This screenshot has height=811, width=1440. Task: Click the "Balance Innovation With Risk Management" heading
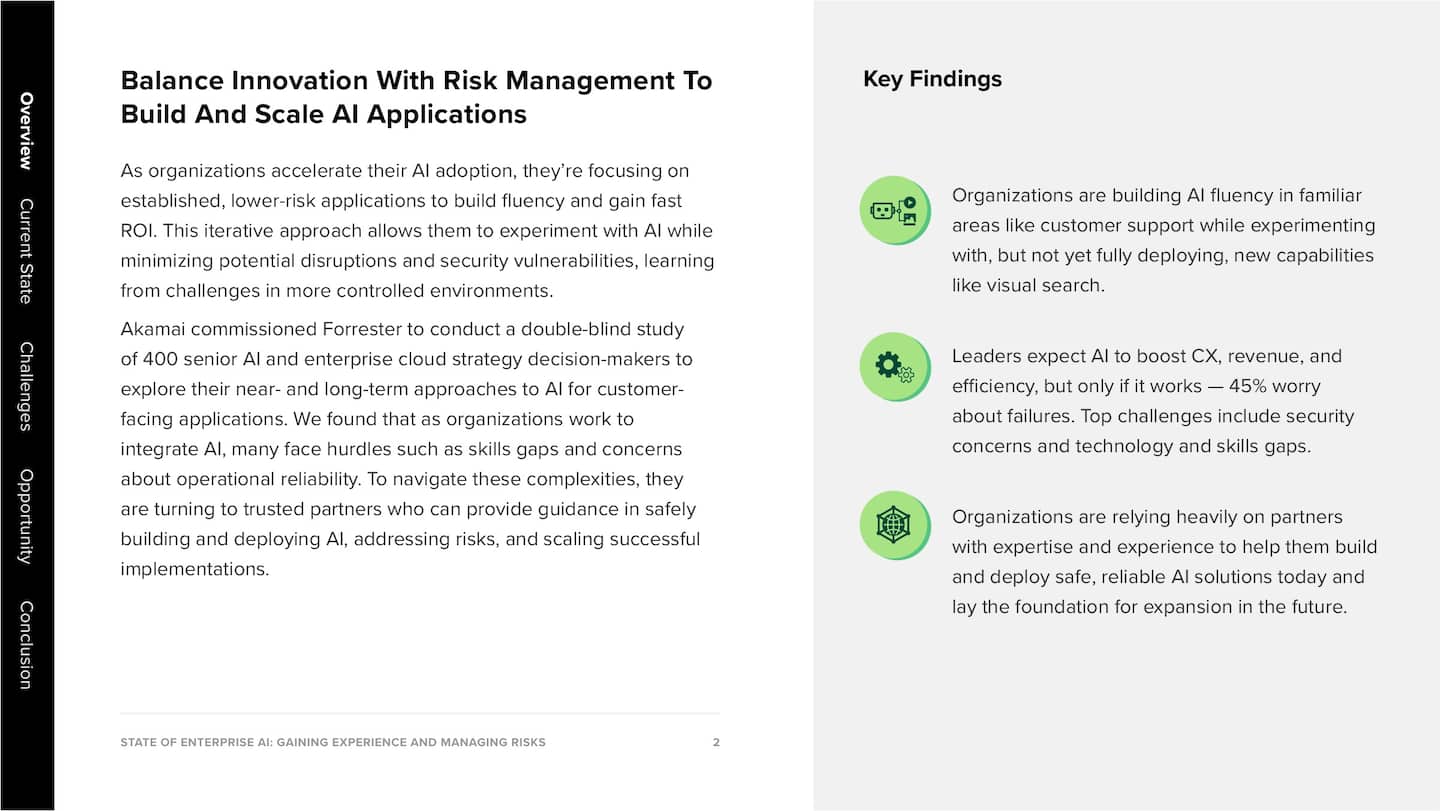416,97
